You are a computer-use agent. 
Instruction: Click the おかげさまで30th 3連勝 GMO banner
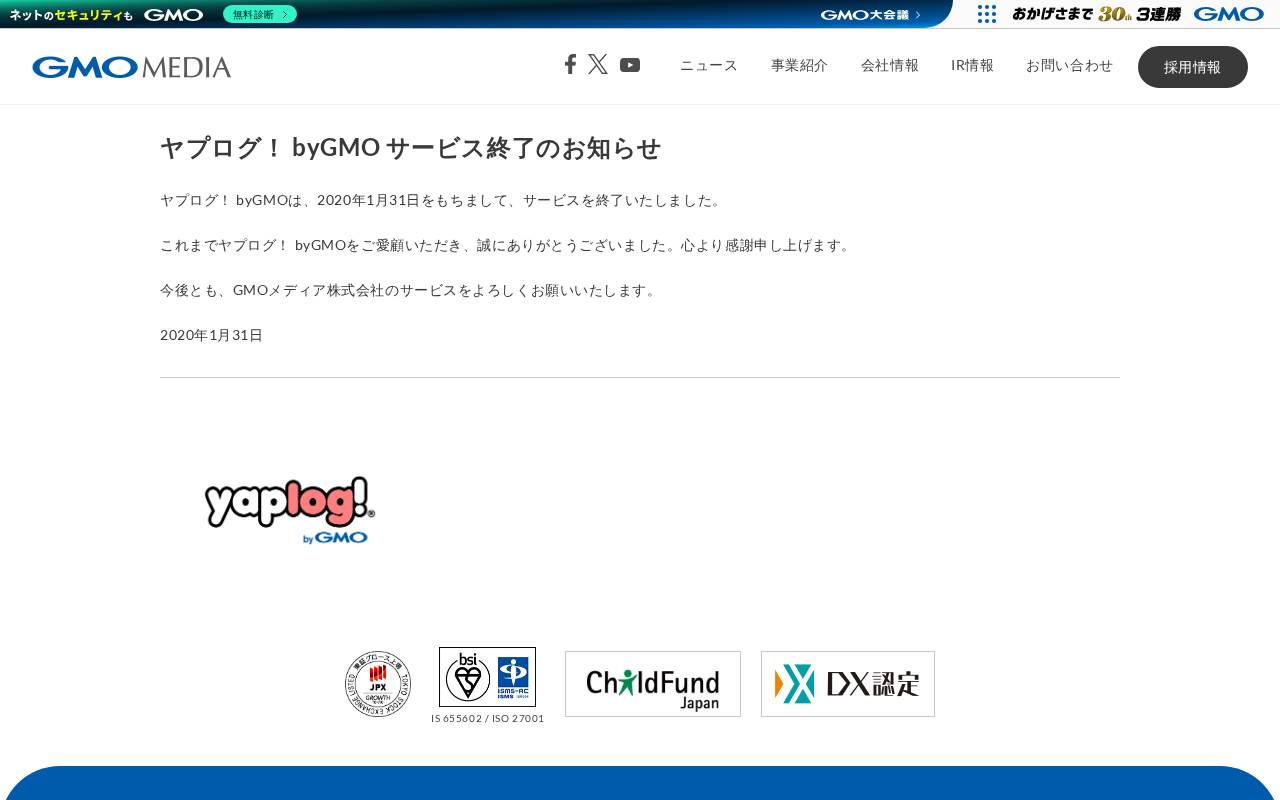[1138, 14]
